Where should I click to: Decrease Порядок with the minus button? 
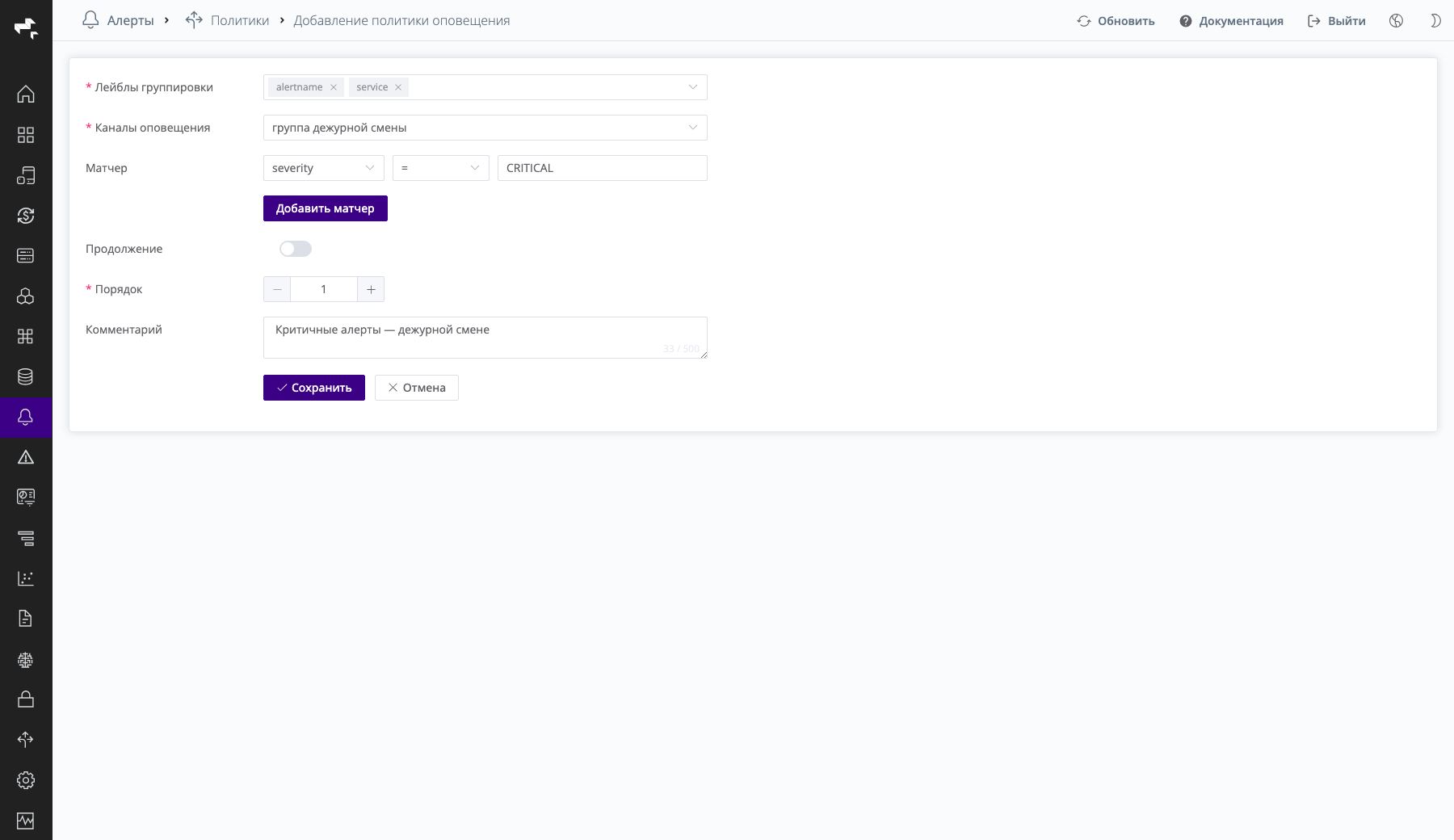277,289
